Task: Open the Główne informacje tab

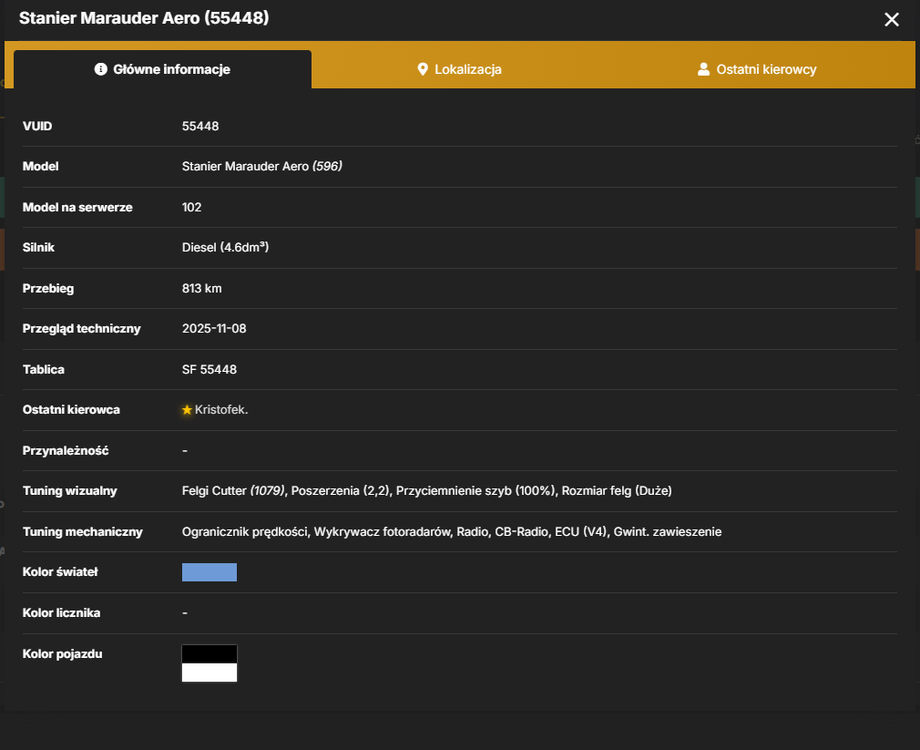Action: (x=163, y=69)
